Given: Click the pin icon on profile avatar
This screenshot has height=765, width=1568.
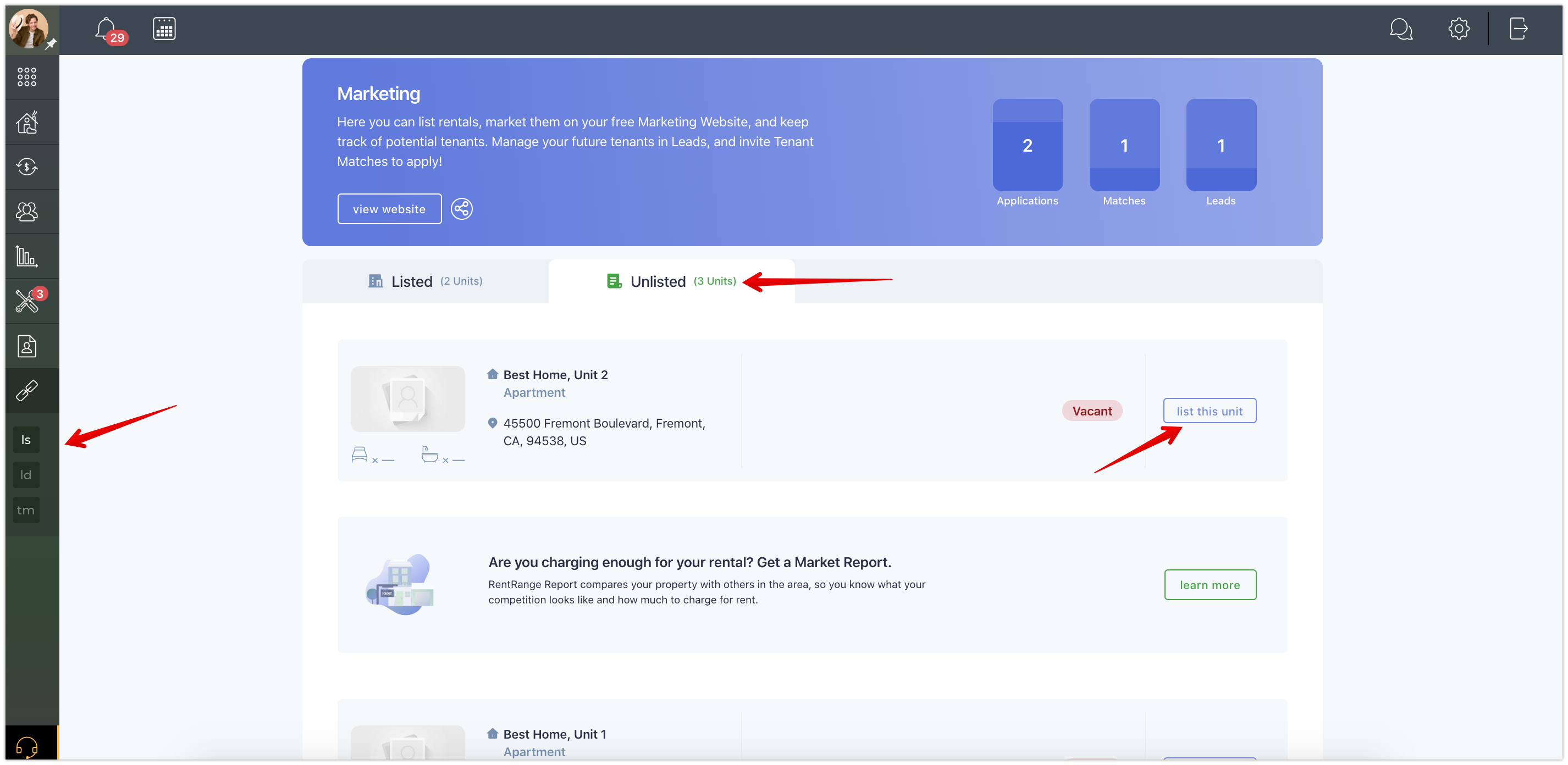Looking at the screenshot, I should pos(51,44).
